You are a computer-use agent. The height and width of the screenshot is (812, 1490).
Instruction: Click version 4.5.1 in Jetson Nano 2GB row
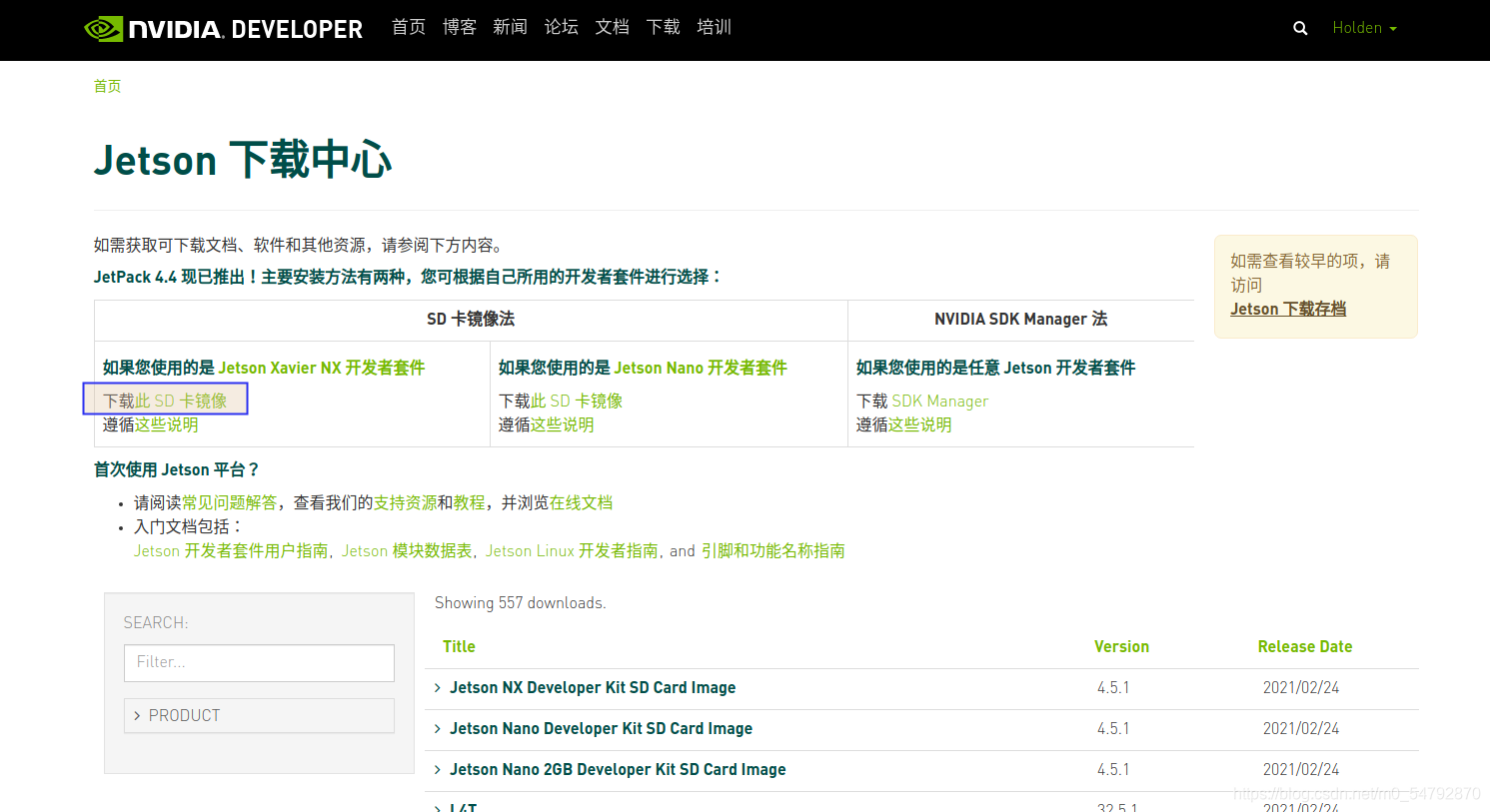pyautogui.click(x=1113, y=769)
